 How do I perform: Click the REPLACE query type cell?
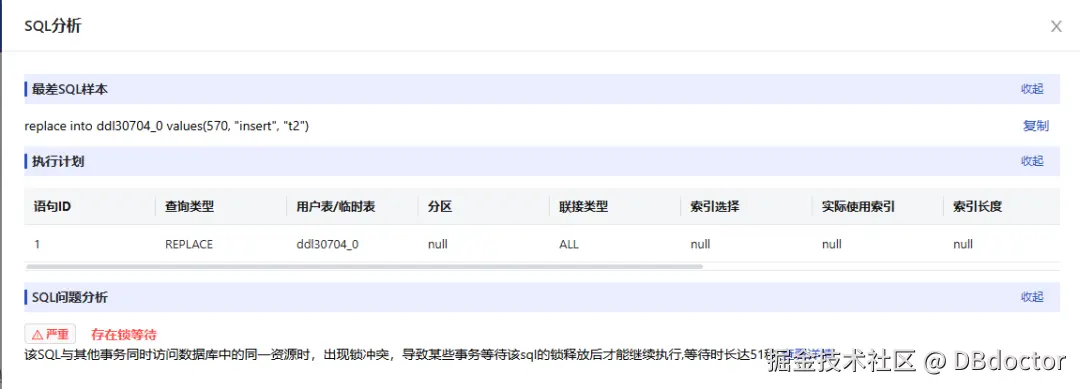[x=189, y=244]
